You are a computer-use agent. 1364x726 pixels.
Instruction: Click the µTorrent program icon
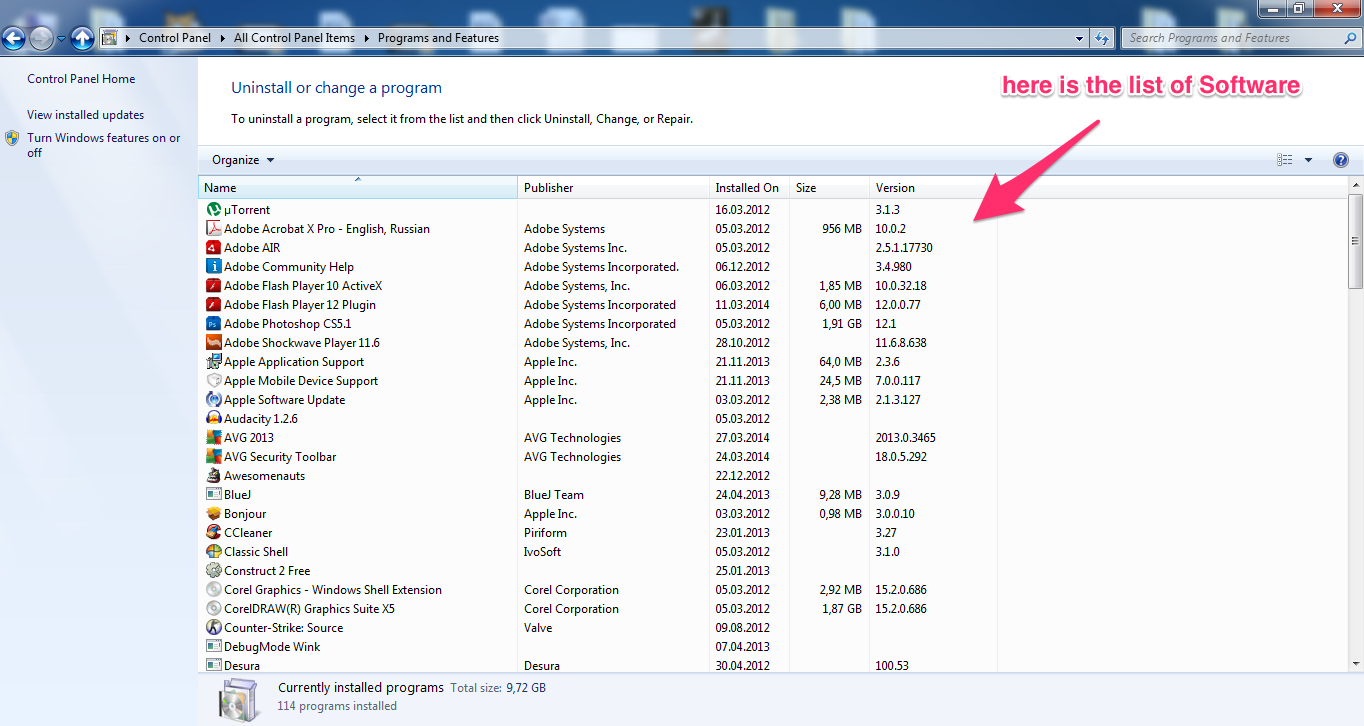[213, 210]
